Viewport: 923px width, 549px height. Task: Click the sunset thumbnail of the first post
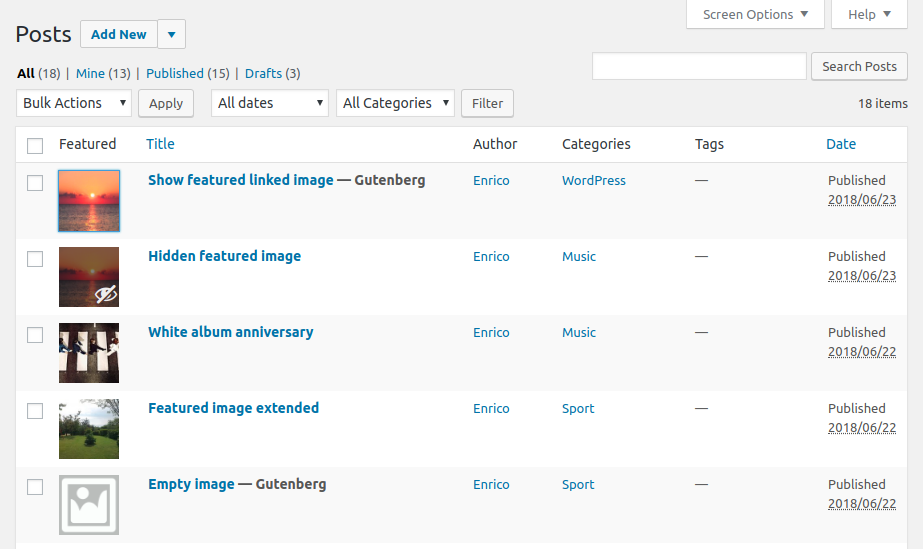coord(89,200)
